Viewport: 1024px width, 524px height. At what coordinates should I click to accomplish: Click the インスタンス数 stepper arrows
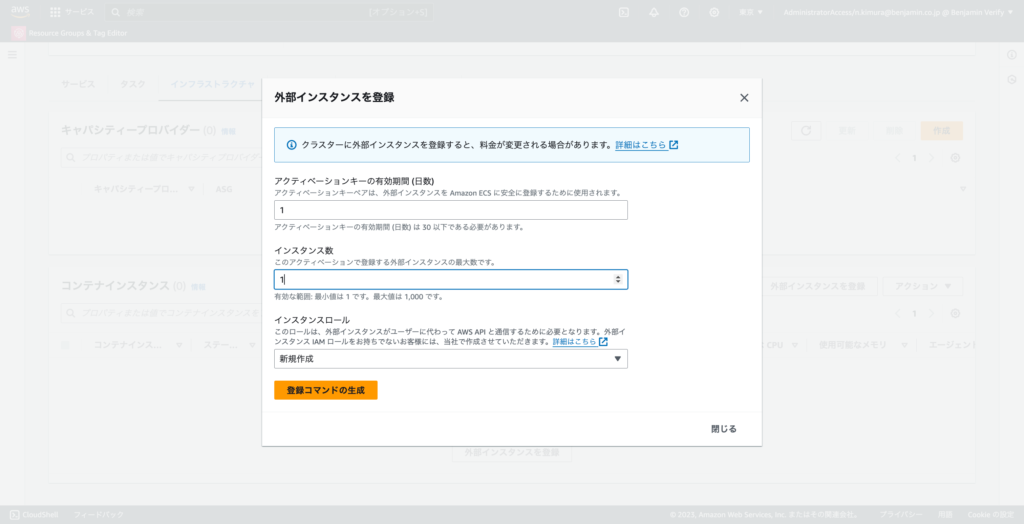(618, 280)
